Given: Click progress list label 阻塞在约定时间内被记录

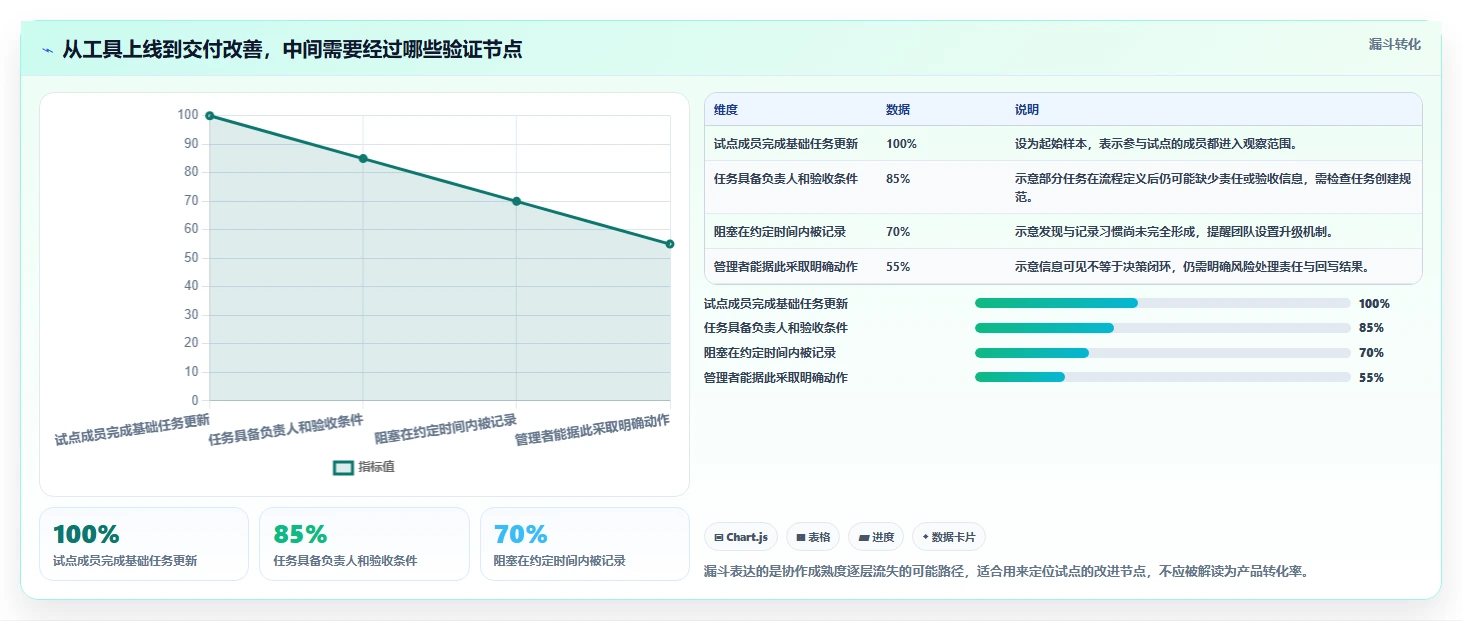Looking at the screenshot, I should pos(770,353).
